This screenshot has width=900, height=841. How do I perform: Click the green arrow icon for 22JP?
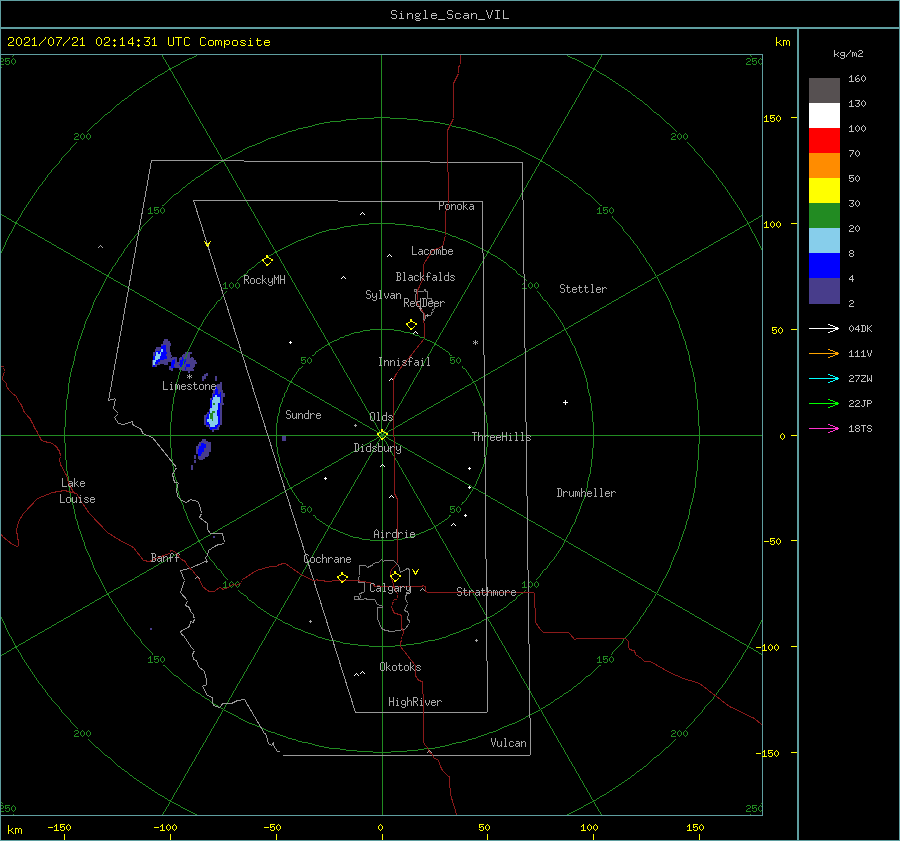pos(824,403)
